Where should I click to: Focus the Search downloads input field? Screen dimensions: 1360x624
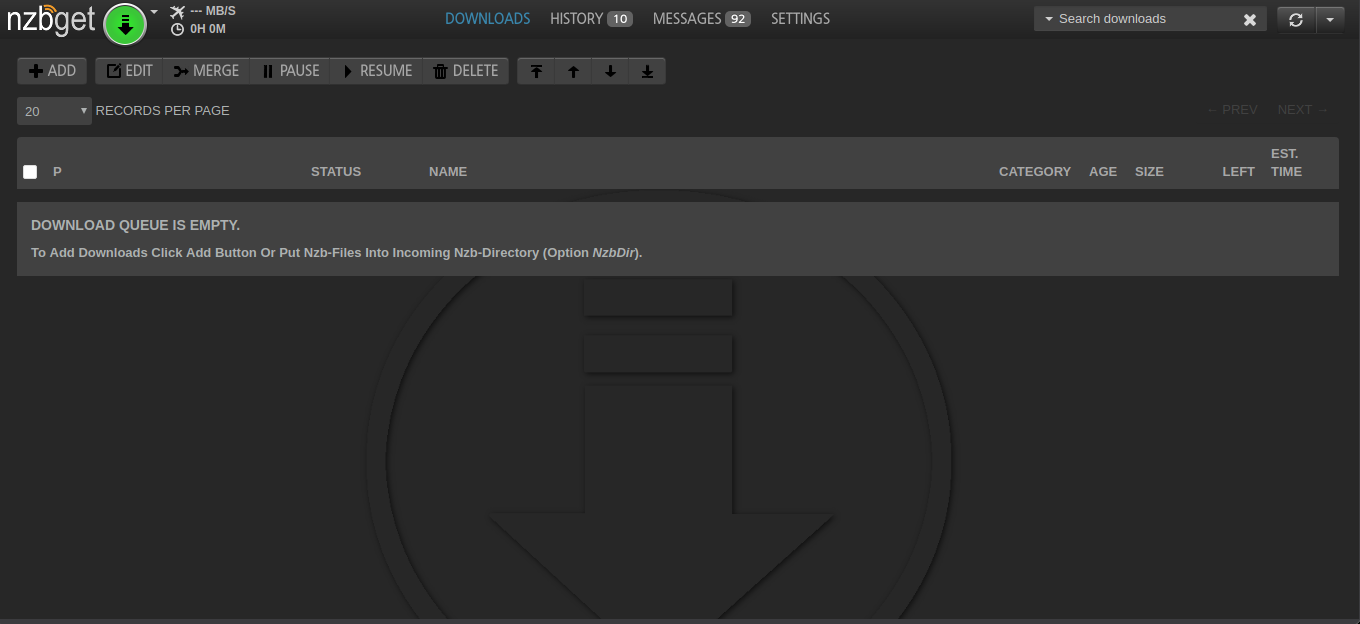pos(1140,19)
